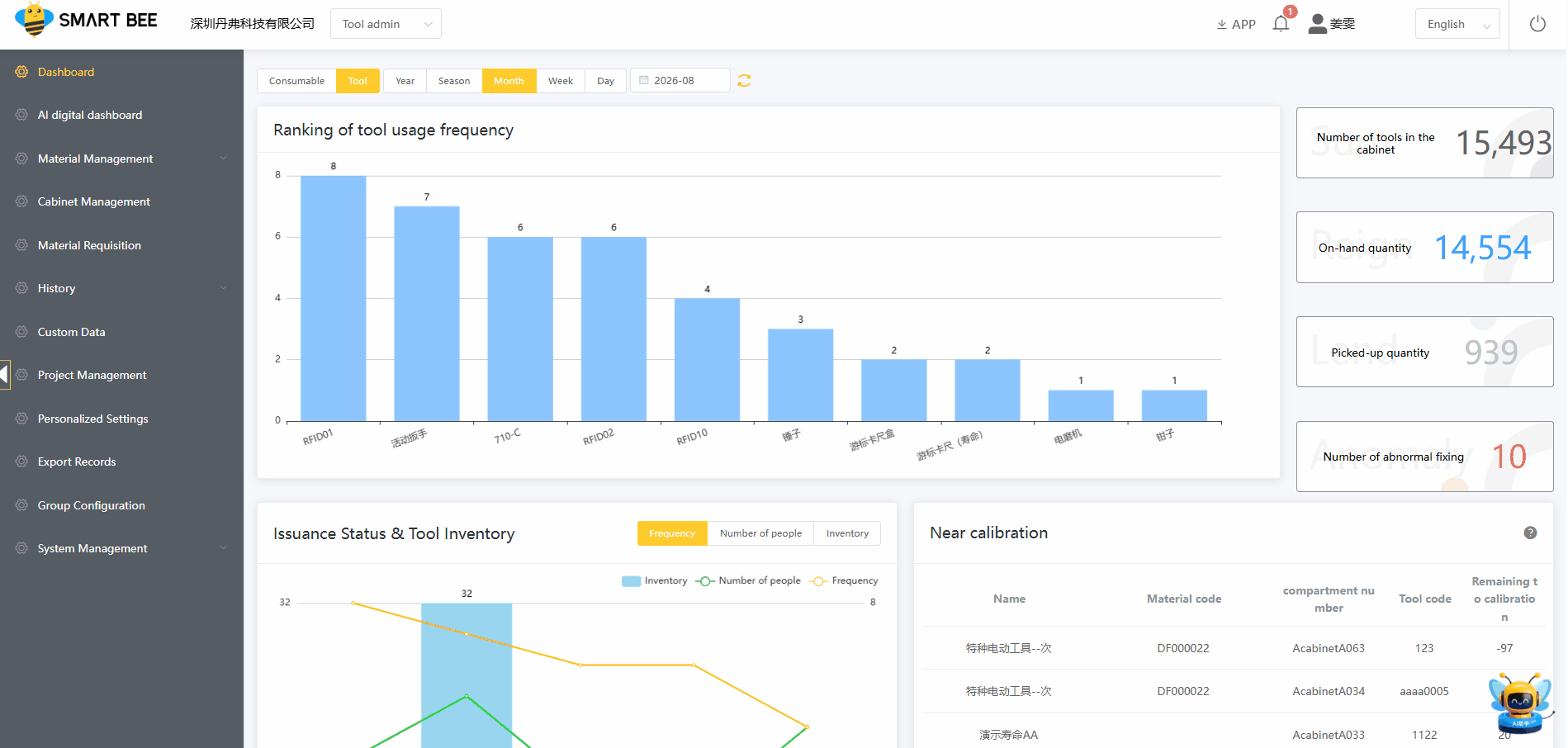Select the Number of people chart tab

tap(760, 533)
